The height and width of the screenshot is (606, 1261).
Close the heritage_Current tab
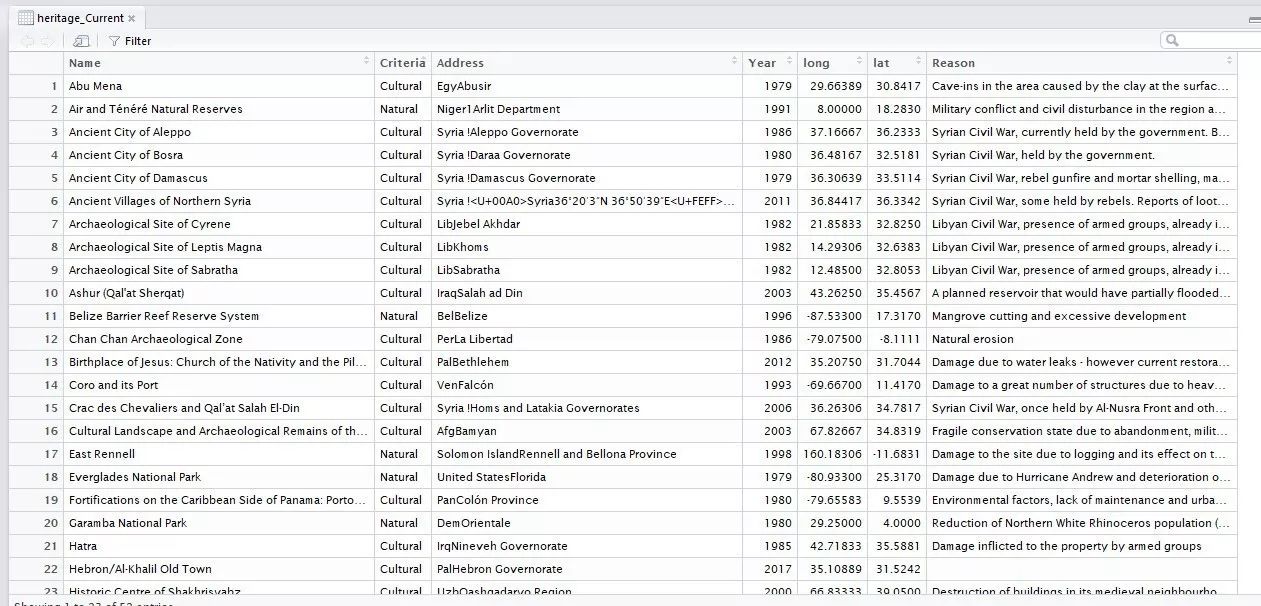click(132, 18)
